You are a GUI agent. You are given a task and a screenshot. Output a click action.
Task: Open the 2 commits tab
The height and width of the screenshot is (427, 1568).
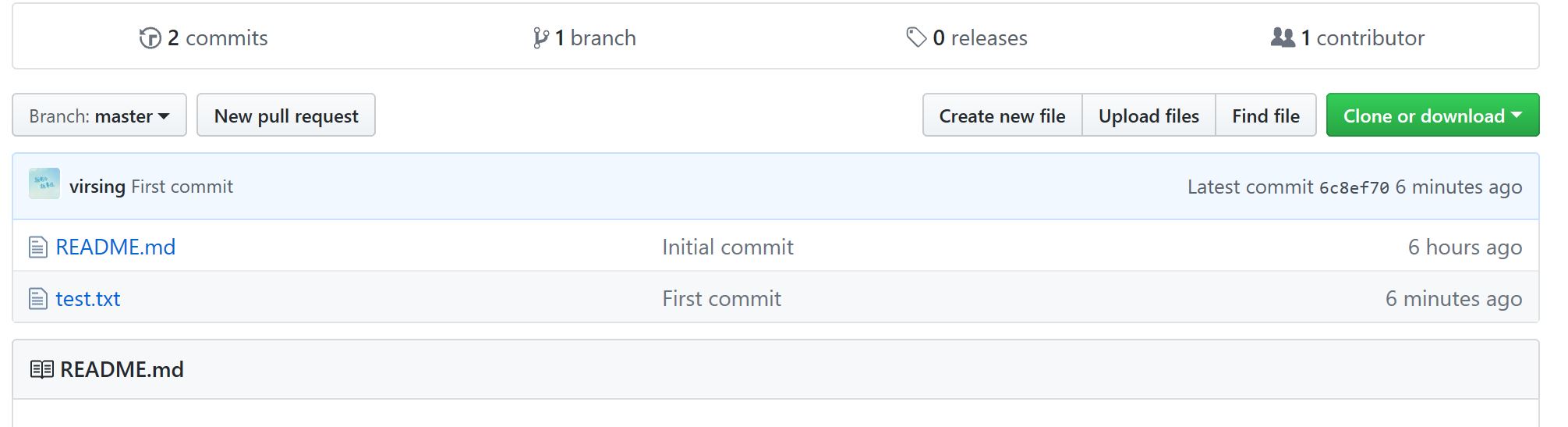[x=204, y=37]
